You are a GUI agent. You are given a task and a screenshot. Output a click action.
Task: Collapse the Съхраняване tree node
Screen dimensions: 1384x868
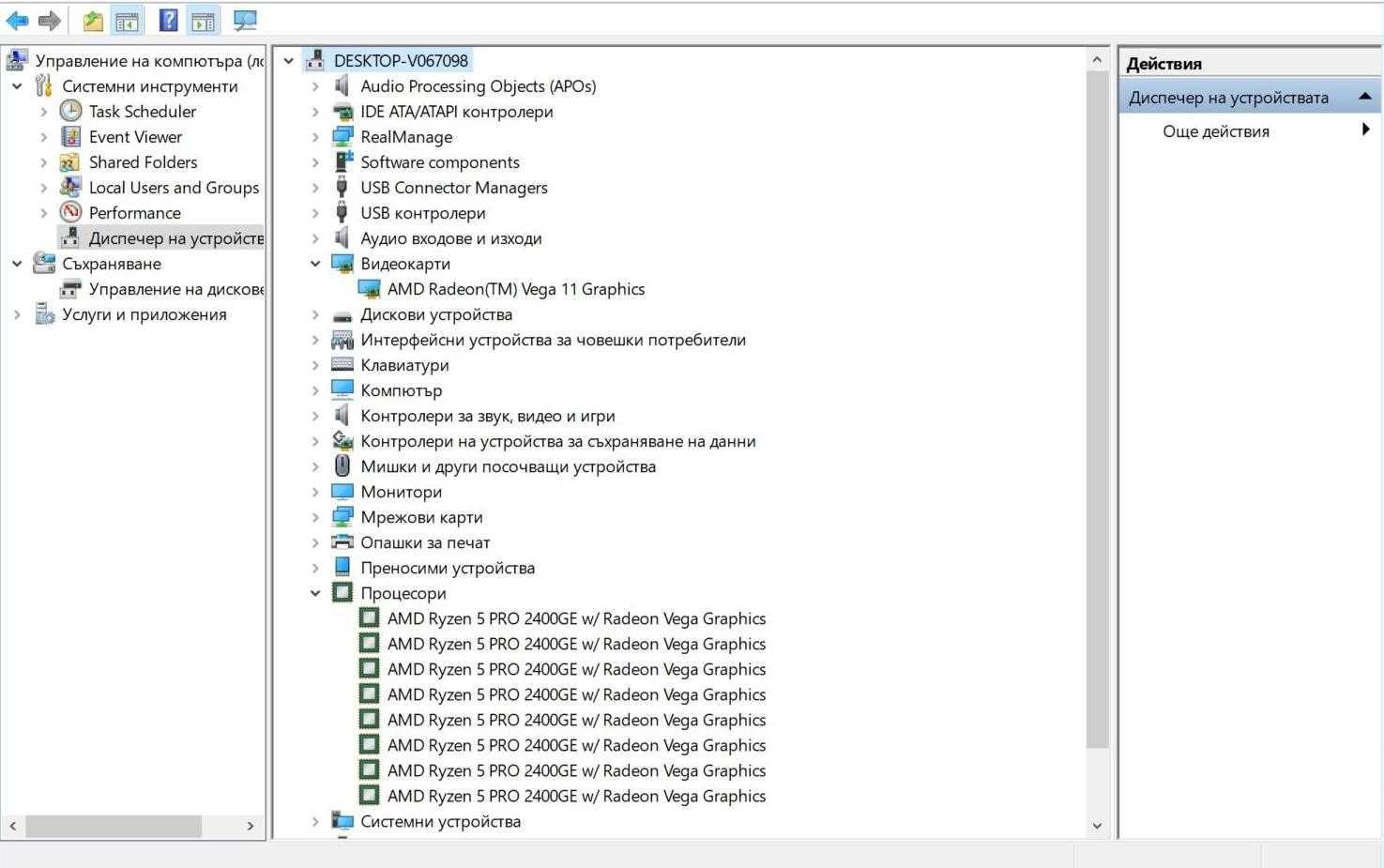coord(17,264)
